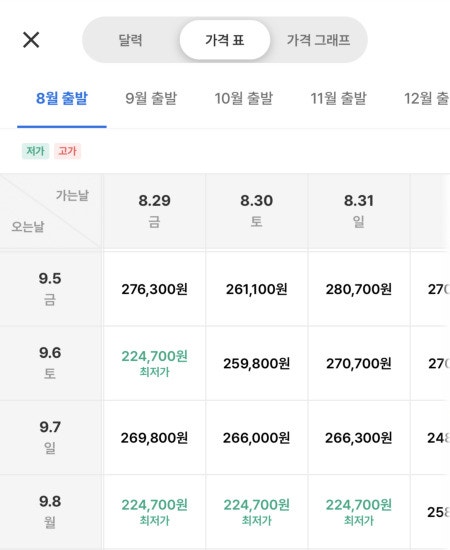Switch to 달력 calendar view
Image resolution: width=450 pixels, height=550 pixels.
(130, 40)
